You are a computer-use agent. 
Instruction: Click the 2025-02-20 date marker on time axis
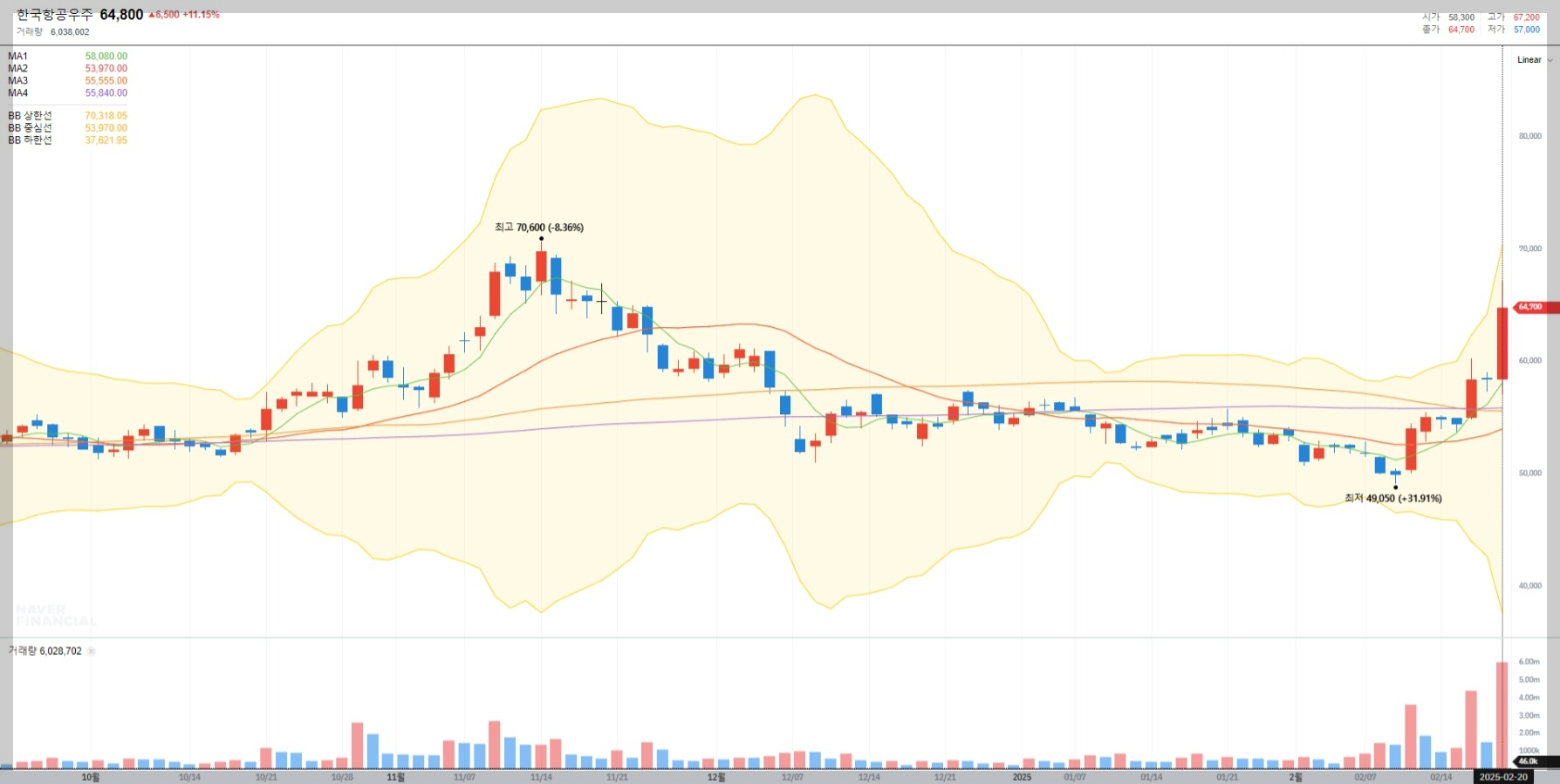(1503, 776)
